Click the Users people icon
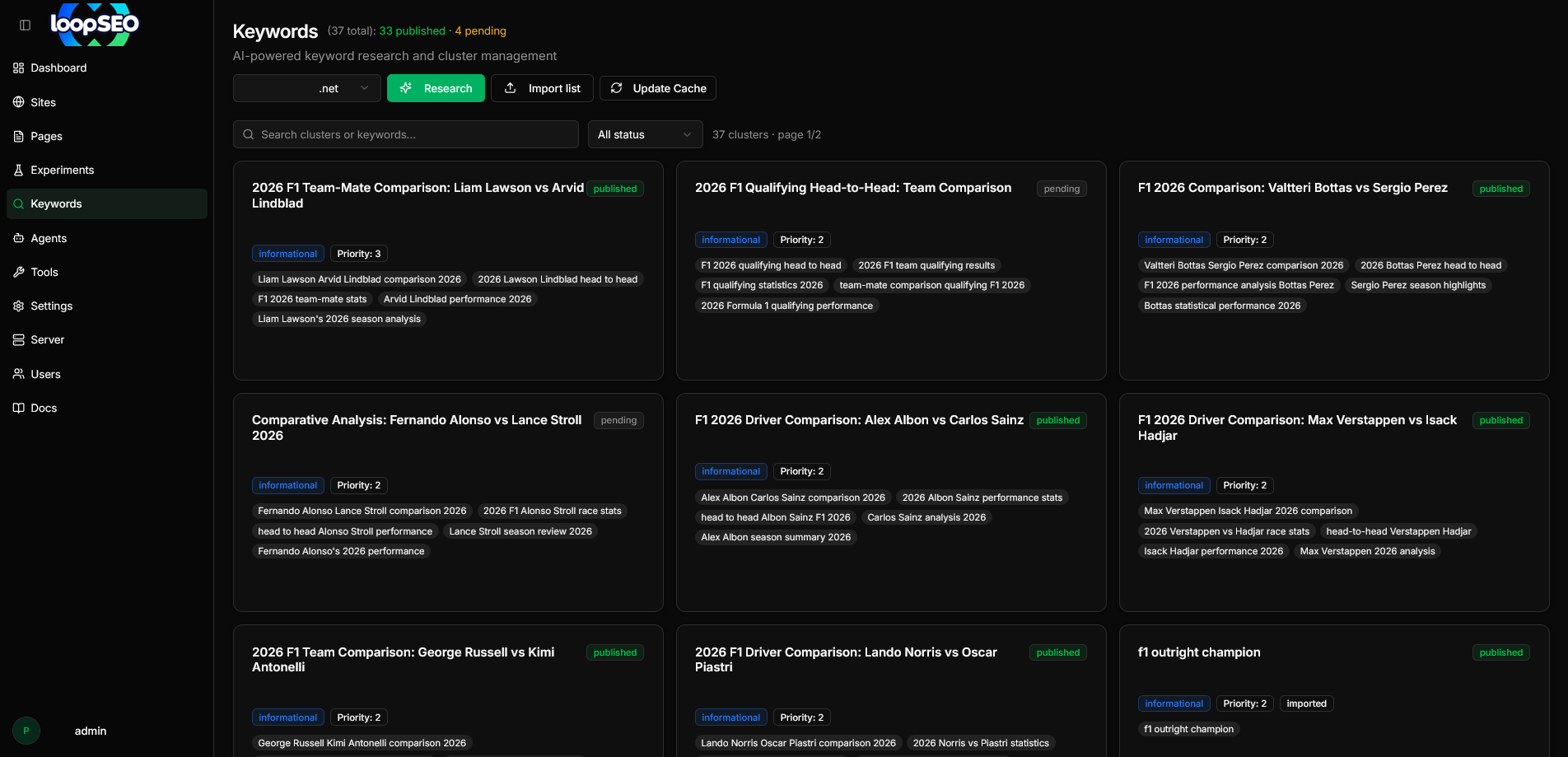 click(19, 374)
